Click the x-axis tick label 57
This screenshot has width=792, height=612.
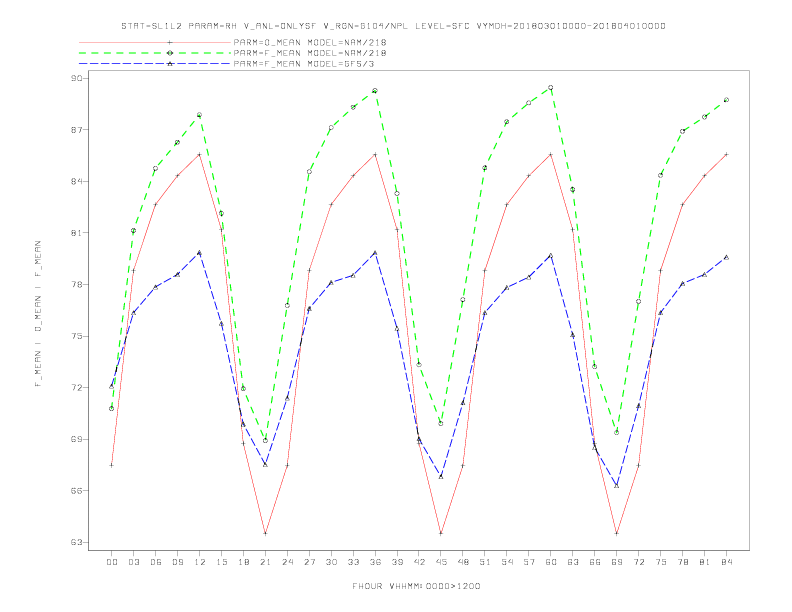[529, 562]
